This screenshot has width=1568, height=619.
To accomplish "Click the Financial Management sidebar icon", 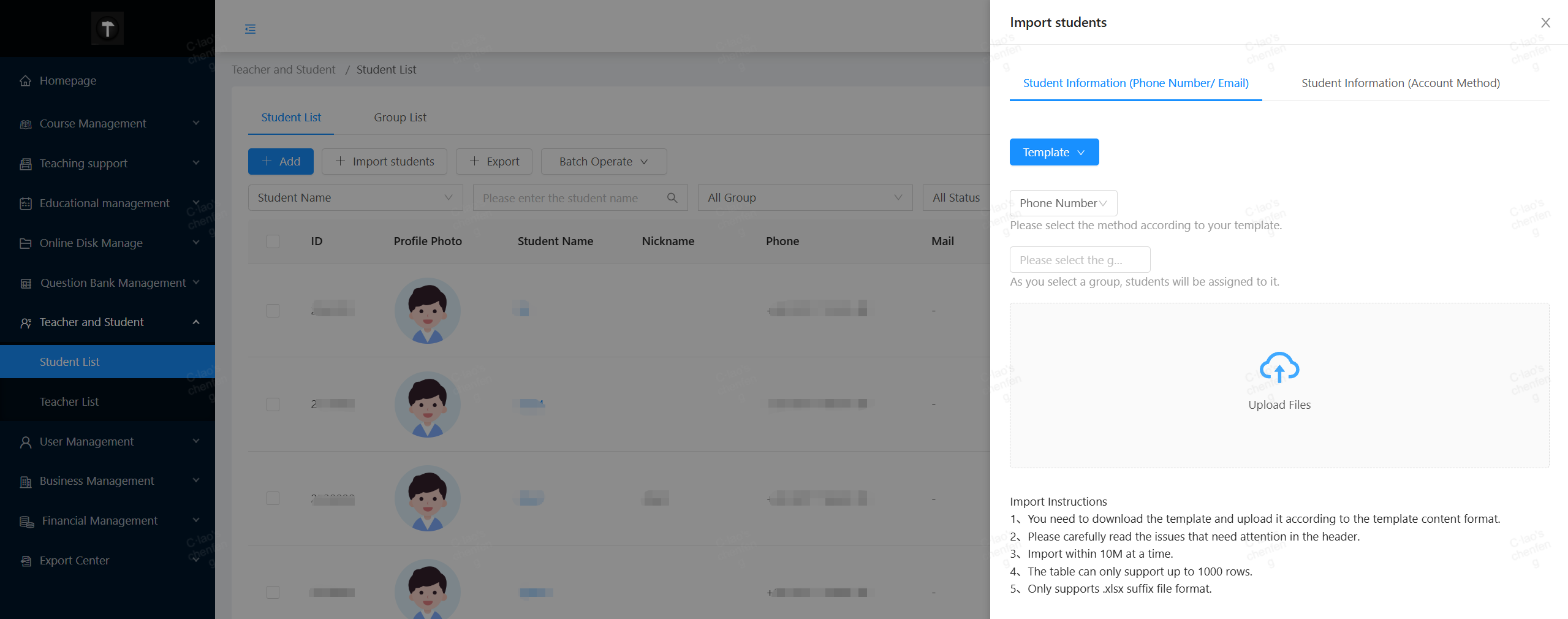I will [26, 521].
